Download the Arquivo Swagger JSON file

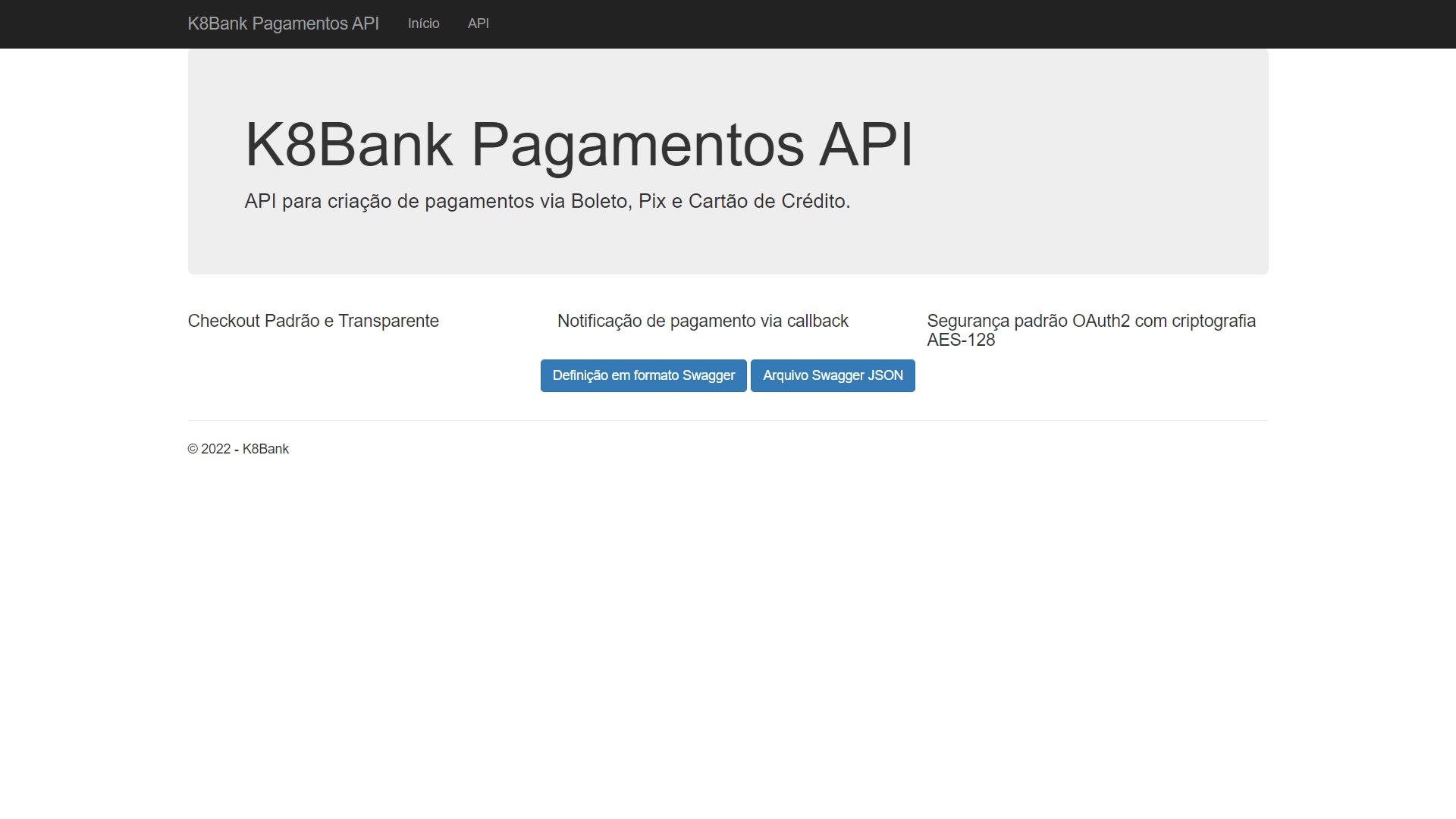[x=832, y=375]
